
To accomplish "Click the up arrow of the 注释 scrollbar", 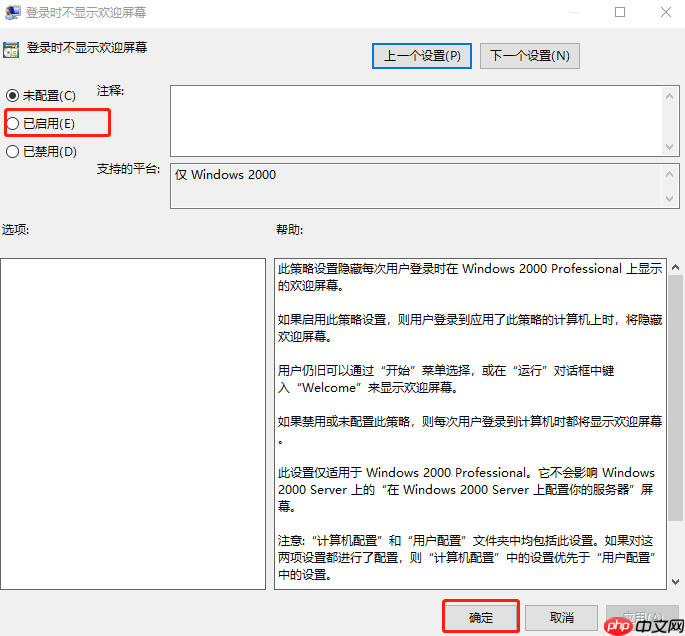I will point(669,96).
